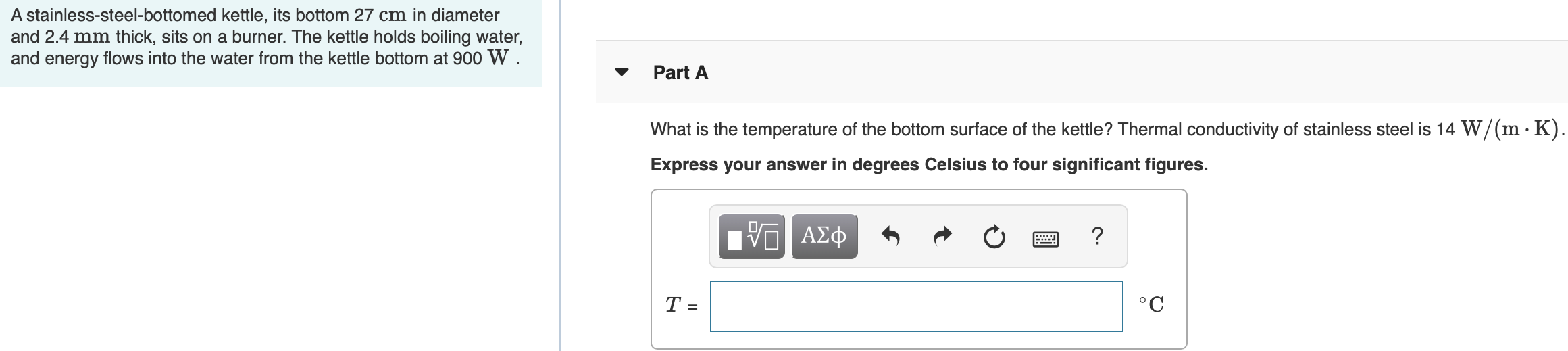Redo the last answer edit
Image resolution: width=1568 pixels, height=351 pixels.
(x=942, y=237)
